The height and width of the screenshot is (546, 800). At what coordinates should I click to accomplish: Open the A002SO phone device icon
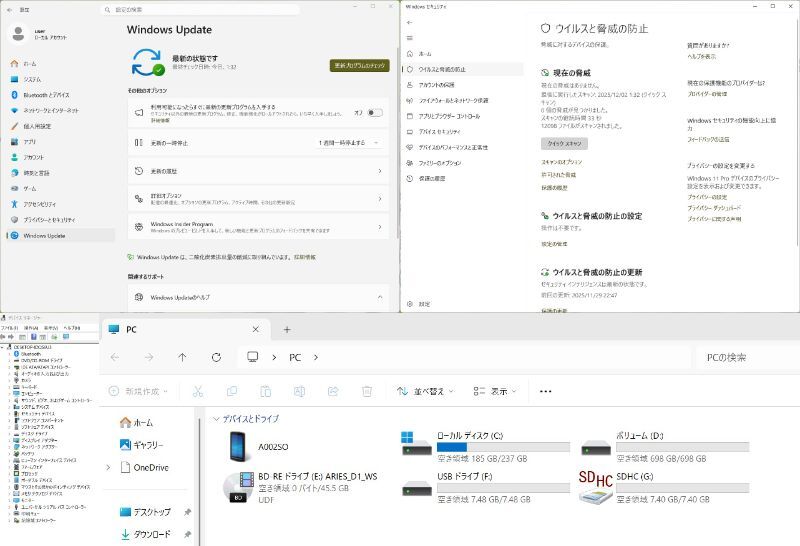coord(238,448)
